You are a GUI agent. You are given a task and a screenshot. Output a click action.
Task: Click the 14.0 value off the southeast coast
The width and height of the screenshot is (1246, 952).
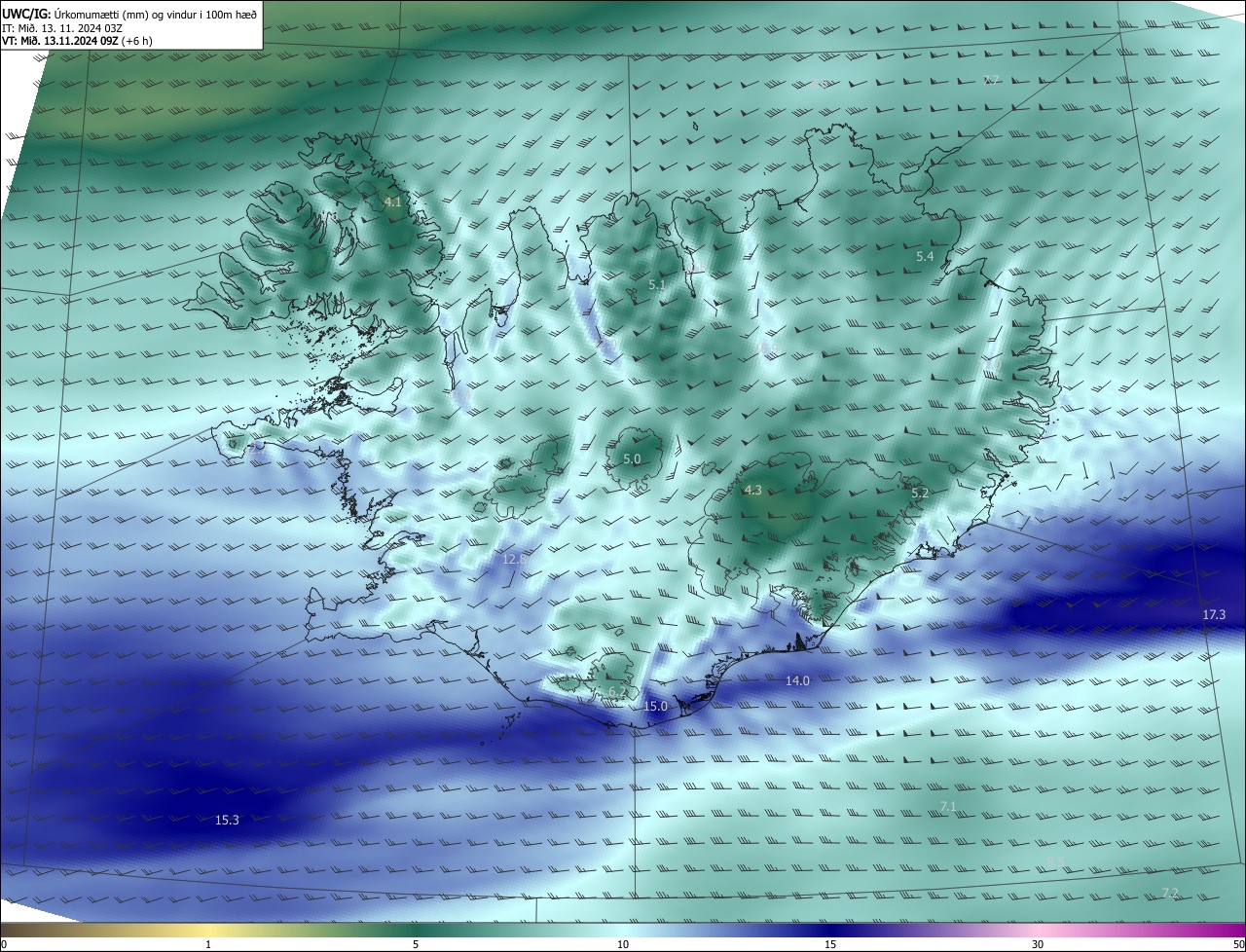797,681
